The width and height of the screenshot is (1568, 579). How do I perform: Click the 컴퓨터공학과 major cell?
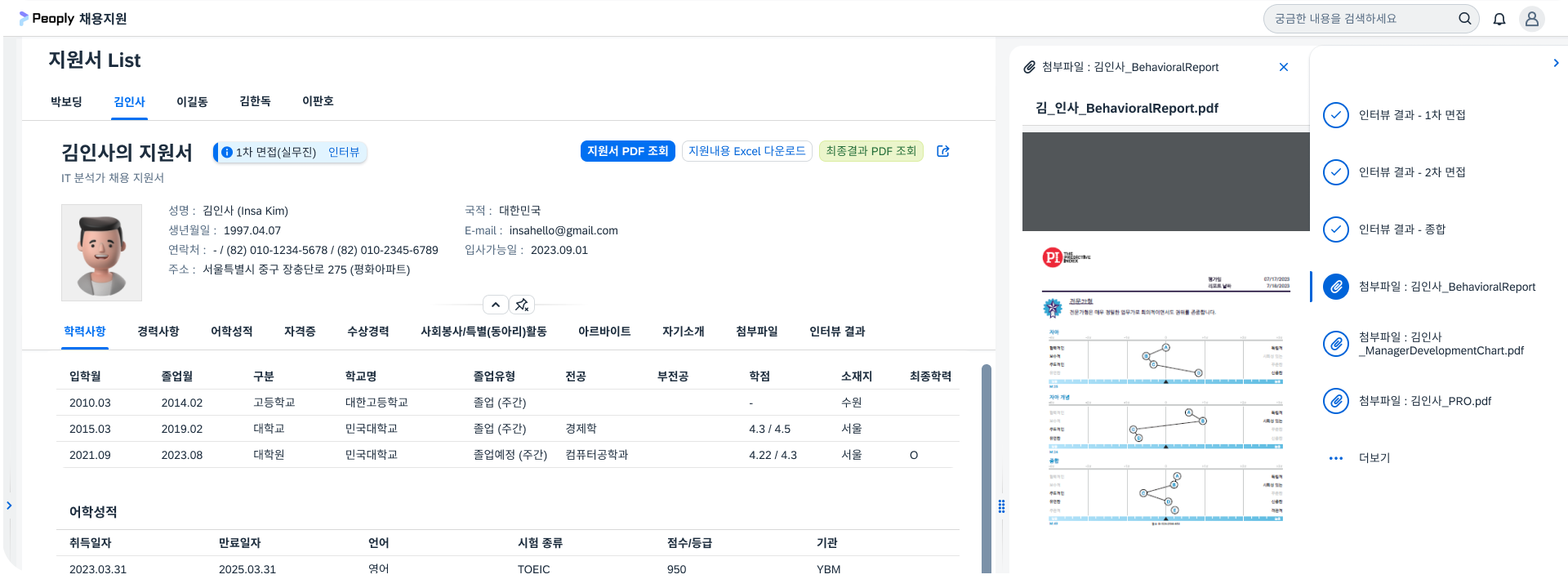point(597,455)
